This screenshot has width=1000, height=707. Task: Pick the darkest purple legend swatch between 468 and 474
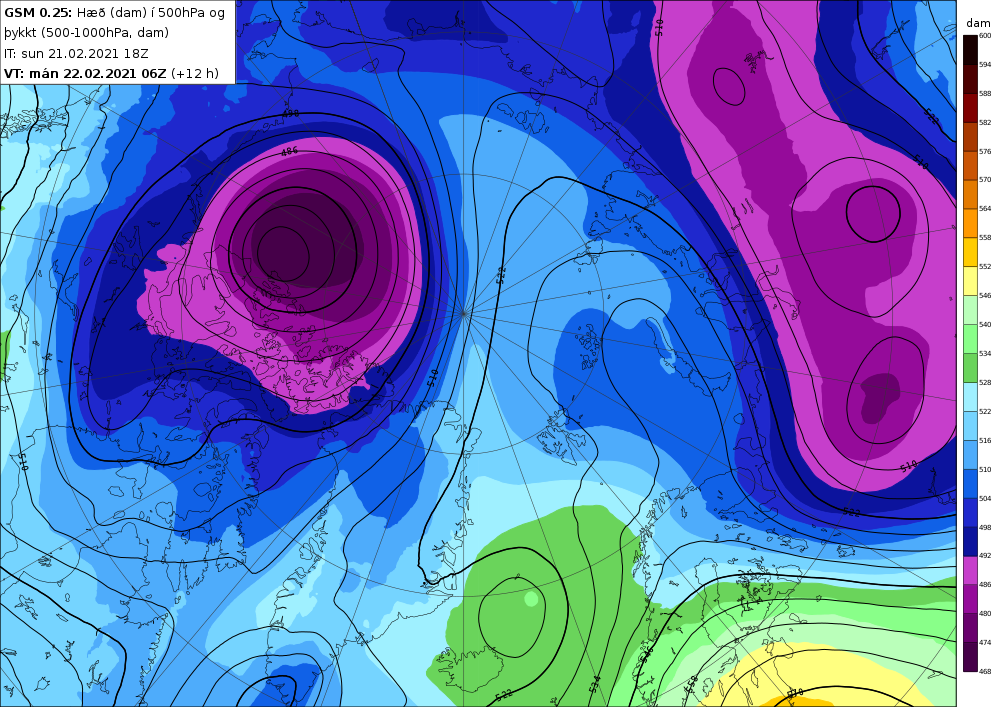(x=969, y=657)
